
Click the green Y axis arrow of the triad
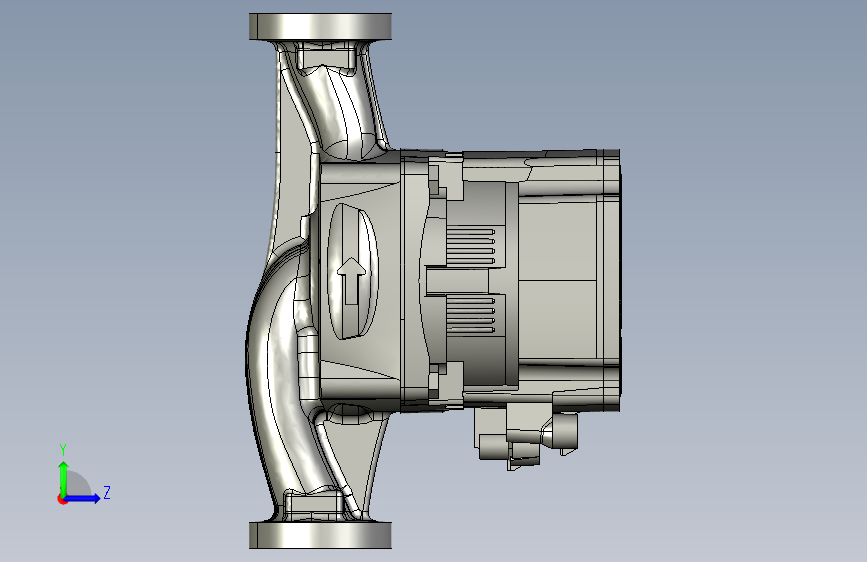pos(64,479)
